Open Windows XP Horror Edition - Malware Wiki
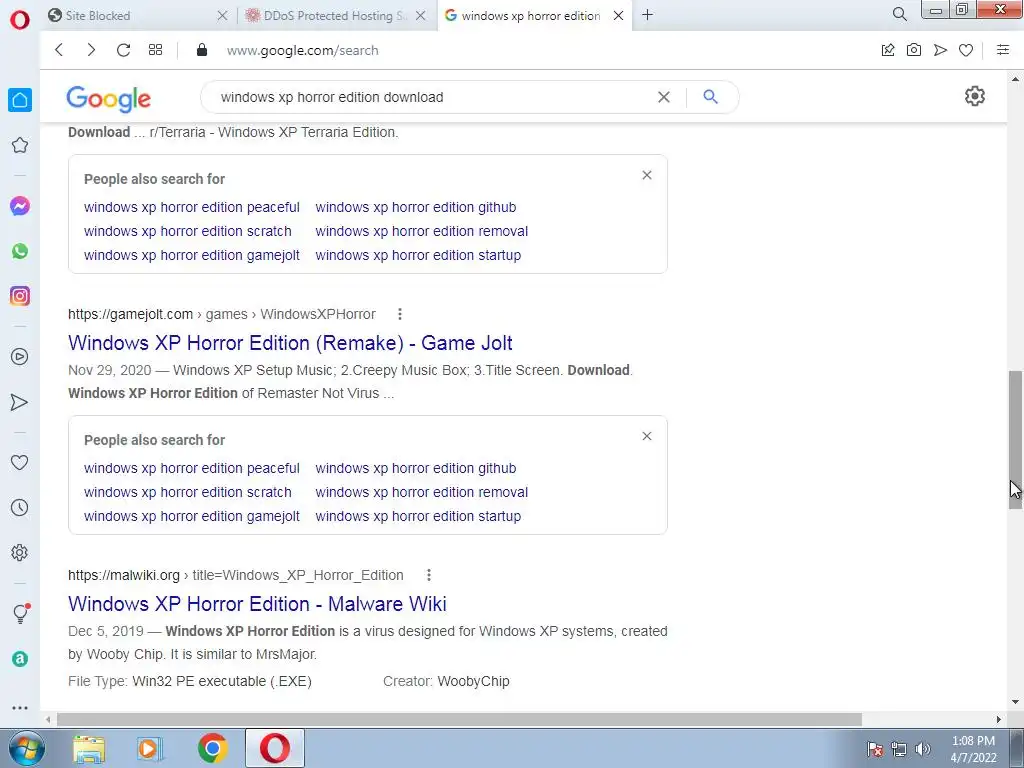The width and height of the screenshot is (1024, 768). [x=257, y=604]
